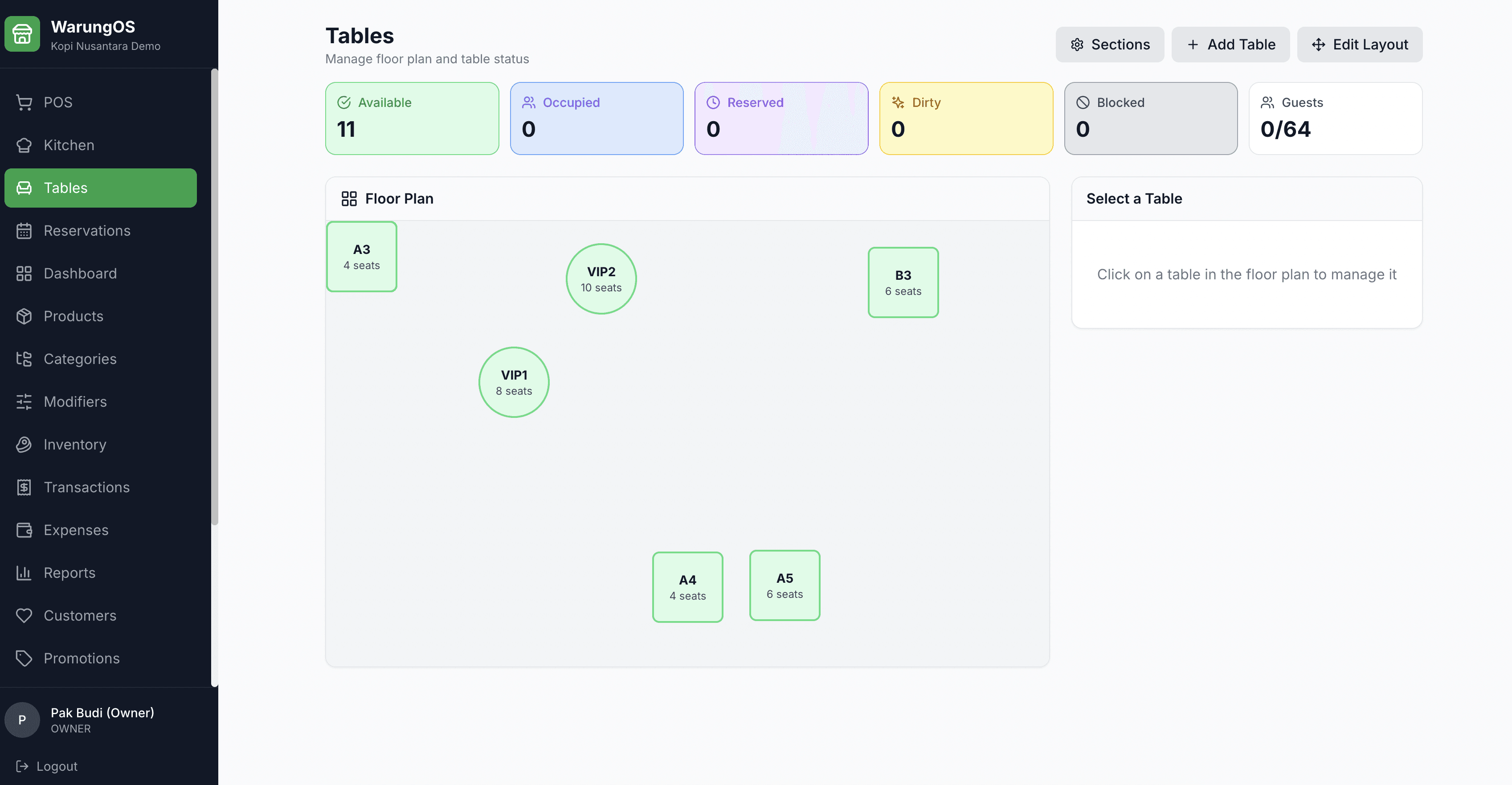Click the Available status card
Image resolution: width=1512 pixels, height=785 pixels.
click(412, 119)
